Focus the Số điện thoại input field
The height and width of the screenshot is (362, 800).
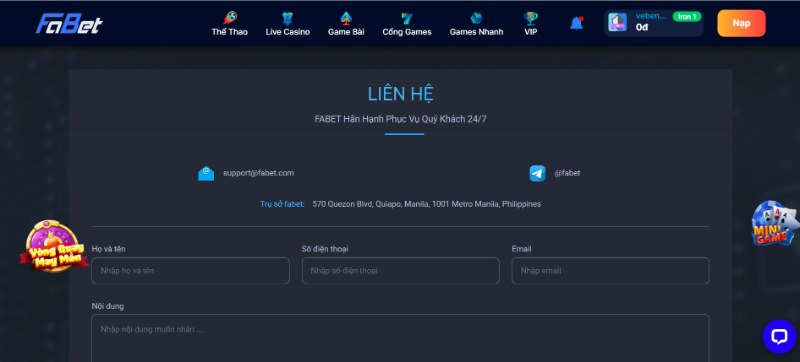point(401,271)
